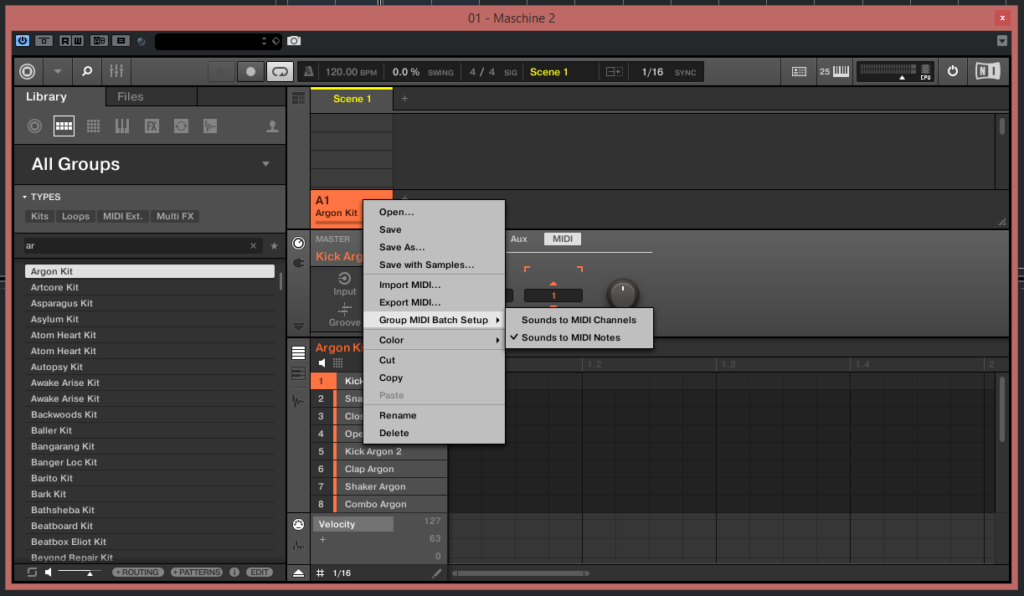
Task: Toggle the metronome icon
Action: pos(308,72)
